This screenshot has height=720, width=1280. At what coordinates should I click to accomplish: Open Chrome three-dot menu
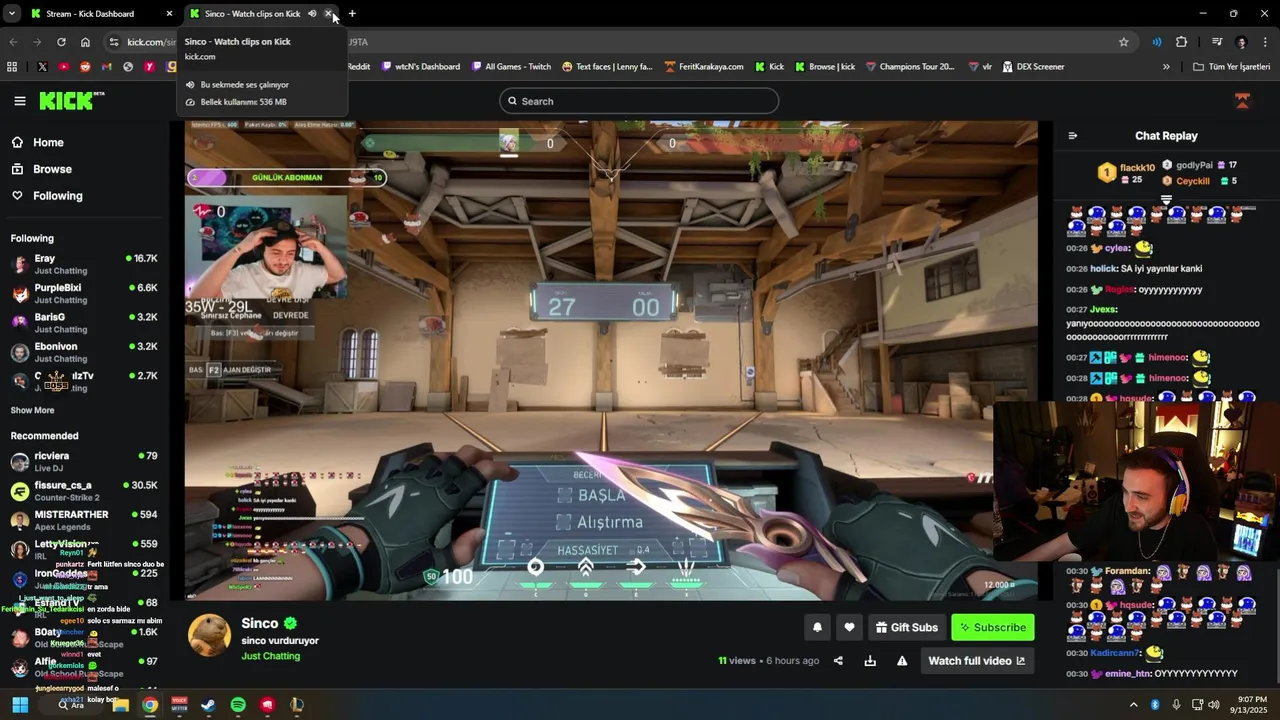pyautogui.click(x=1266, y=42)
